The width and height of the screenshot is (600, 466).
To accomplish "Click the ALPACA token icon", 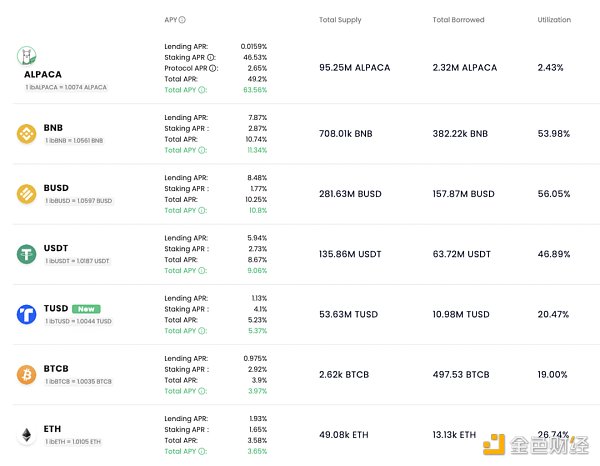I will [27, 55].
